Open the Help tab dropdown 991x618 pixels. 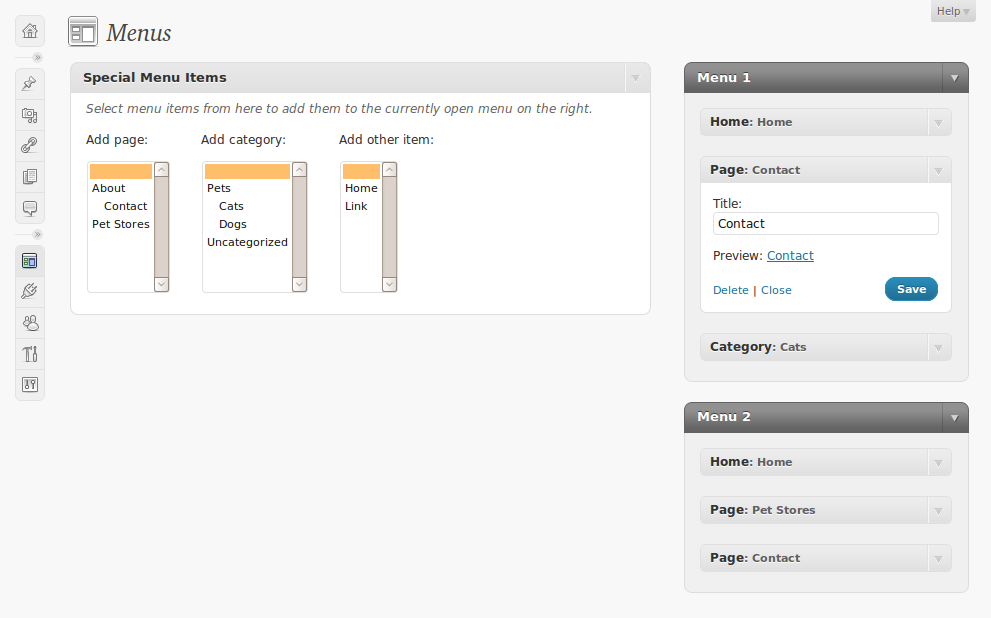click(953, 11)
